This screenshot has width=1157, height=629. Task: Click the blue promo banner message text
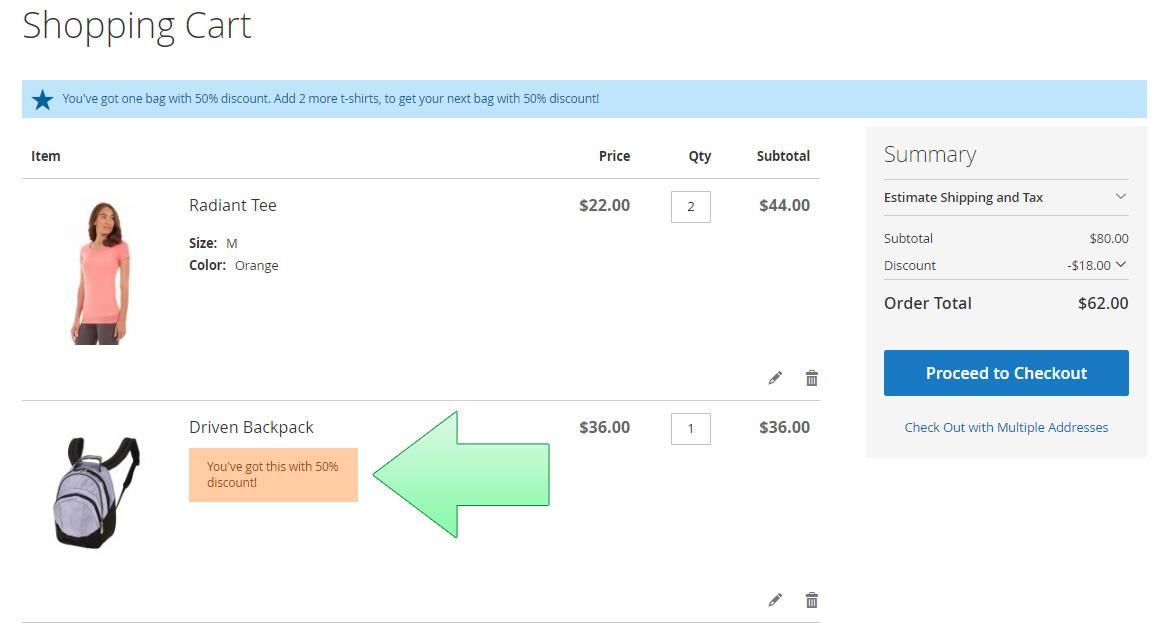(330, 99)
